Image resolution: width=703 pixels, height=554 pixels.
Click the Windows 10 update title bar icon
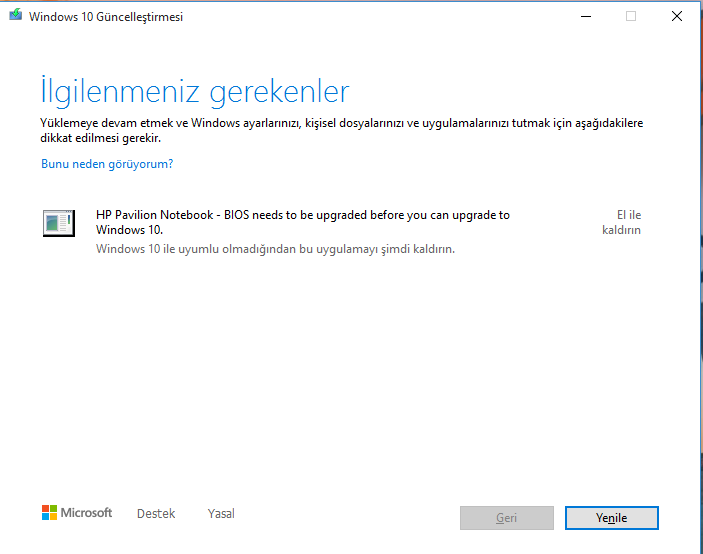(x=16, y=15)
